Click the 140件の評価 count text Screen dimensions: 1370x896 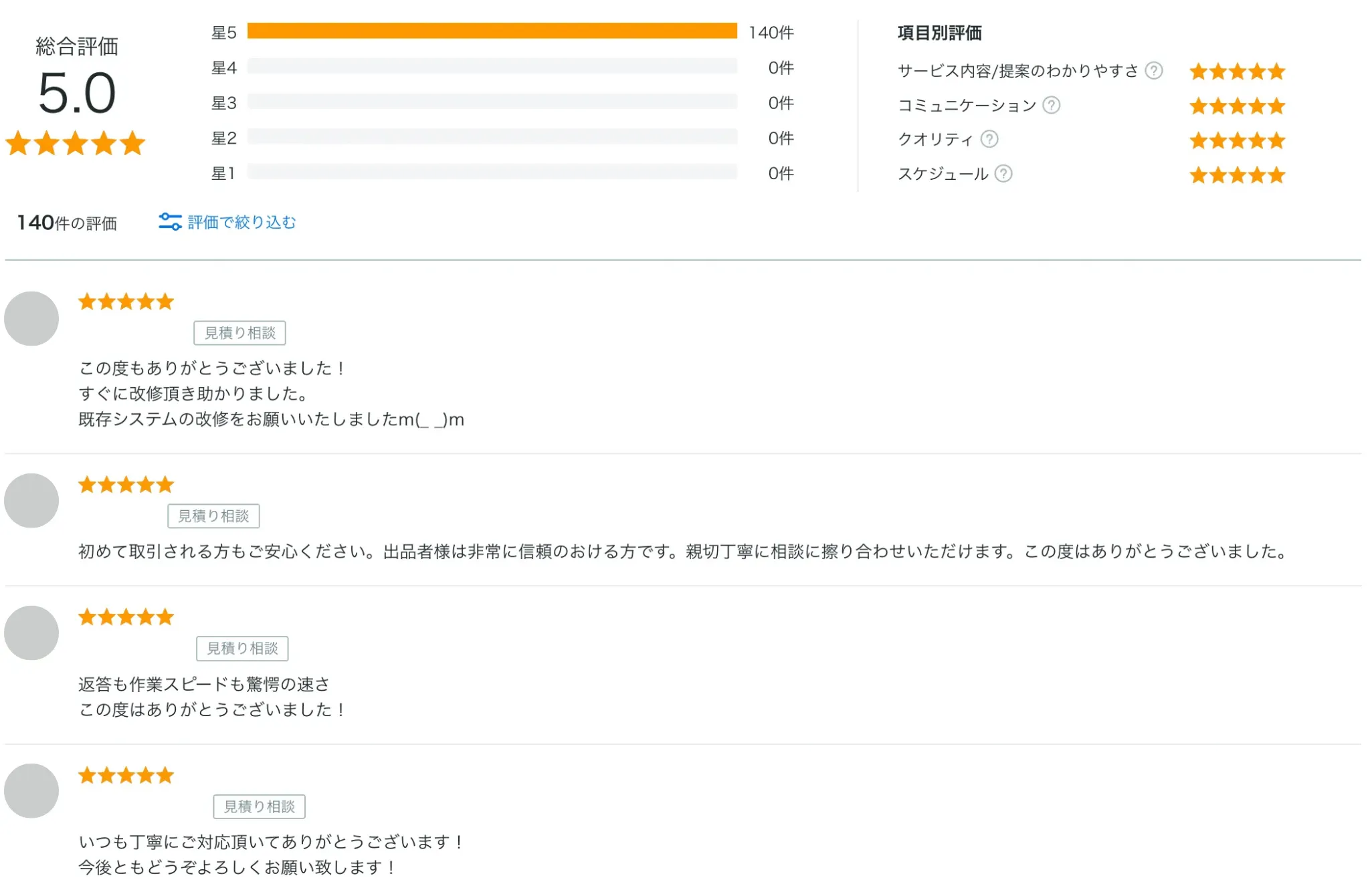click(x=67, y=223)
